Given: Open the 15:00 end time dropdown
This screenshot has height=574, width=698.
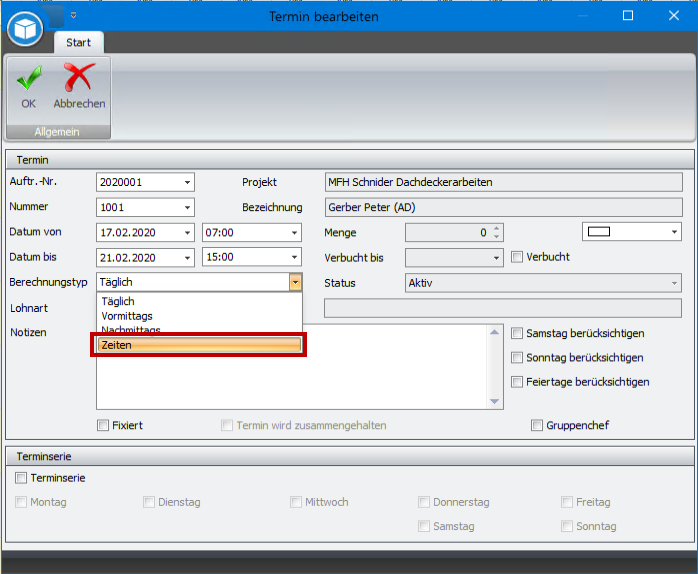Looking at the screenshot, I should pyautogui.click(x=294, y=257).
